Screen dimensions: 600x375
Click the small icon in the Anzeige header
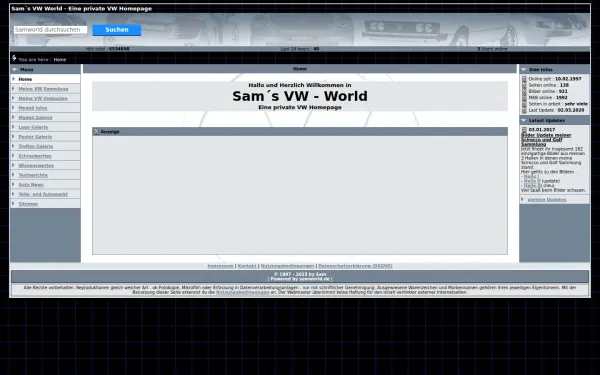(x=96, y=132)
